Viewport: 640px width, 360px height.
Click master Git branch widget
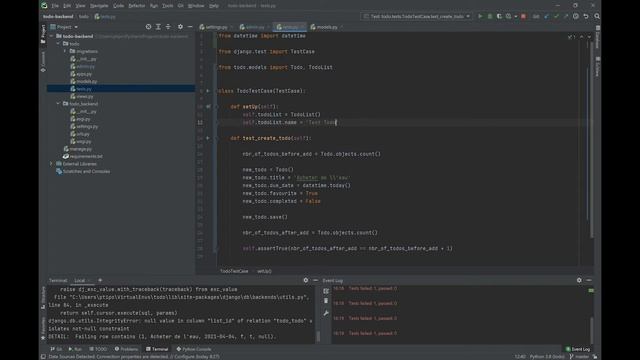[579, 357]
